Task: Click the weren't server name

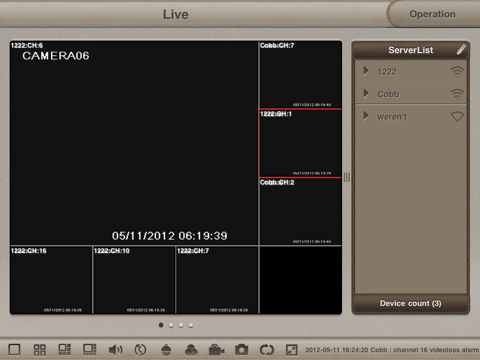Action: [x=392, y=117]
